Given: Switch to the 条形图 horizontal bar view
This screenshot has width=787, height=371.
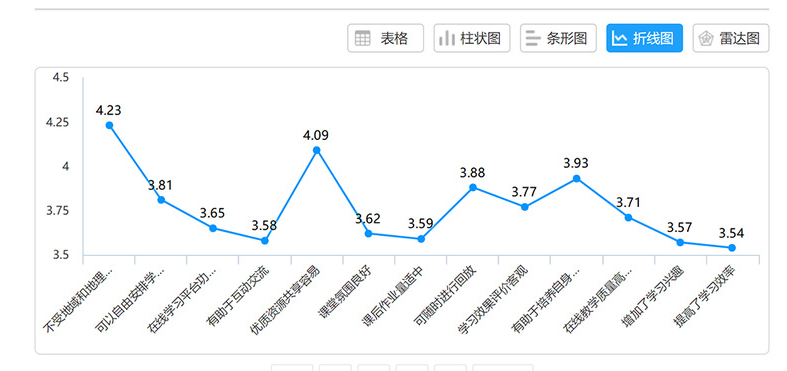Looking at the screenshot, I should (x=558, y=38).
